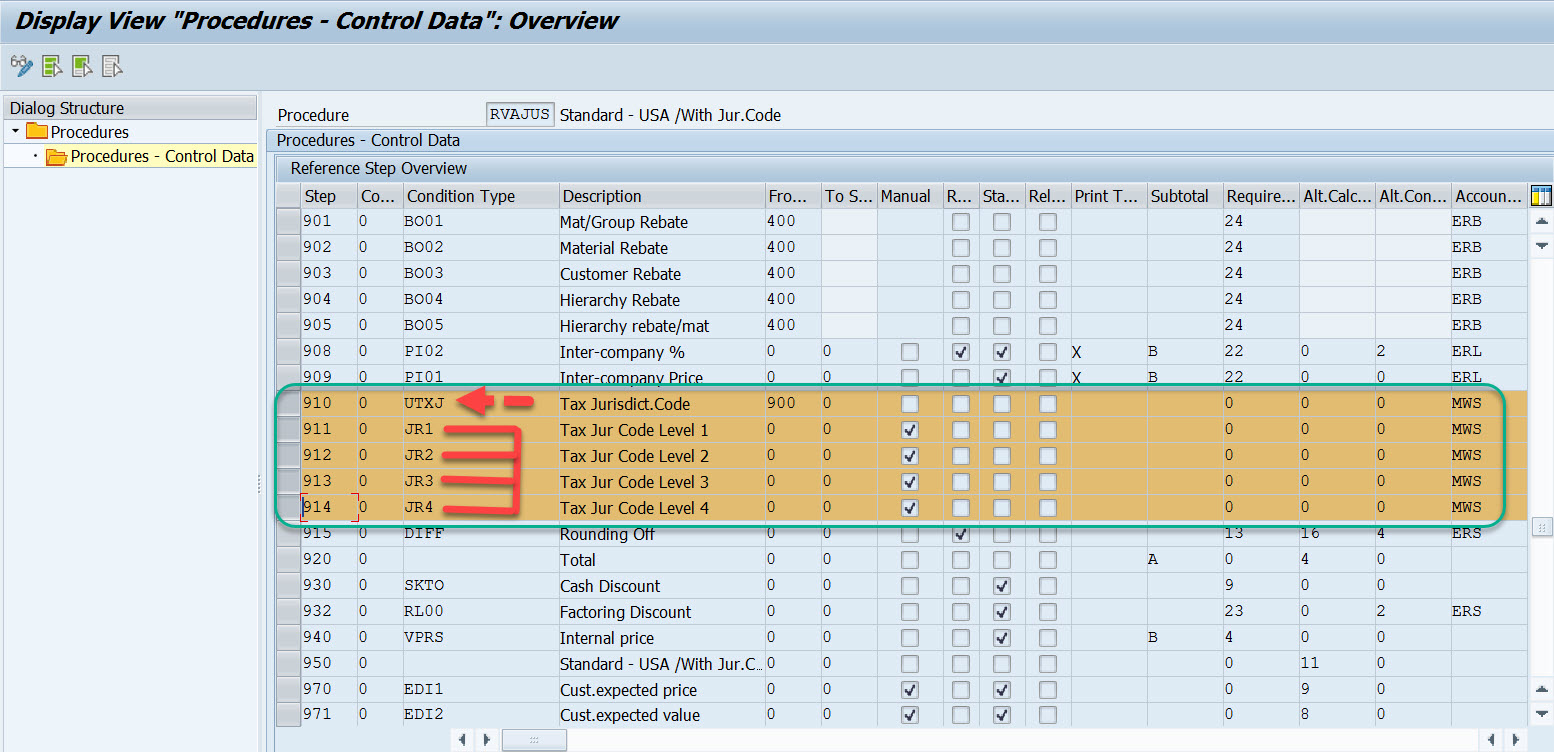1554x752 pixels.
Task: Click the Procedures folder icon in Dialog Structure
Action: click(x=37, y=131)
